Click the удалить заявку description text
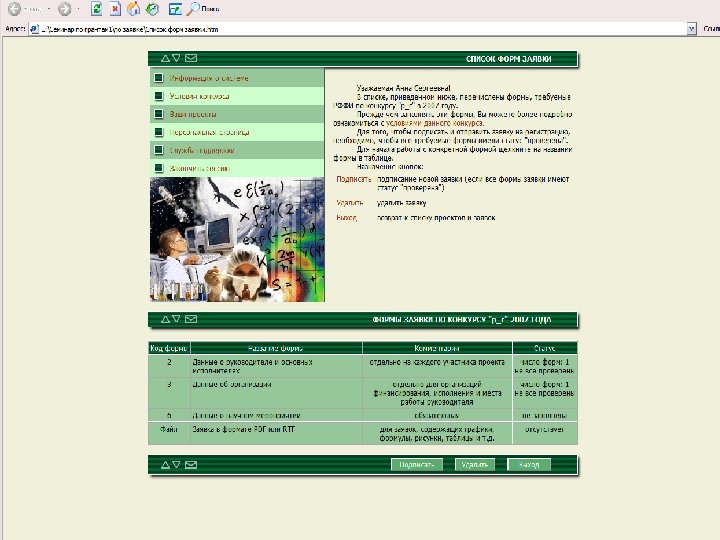This screenshot has width=720, height=540. click(x=401, y=202)
